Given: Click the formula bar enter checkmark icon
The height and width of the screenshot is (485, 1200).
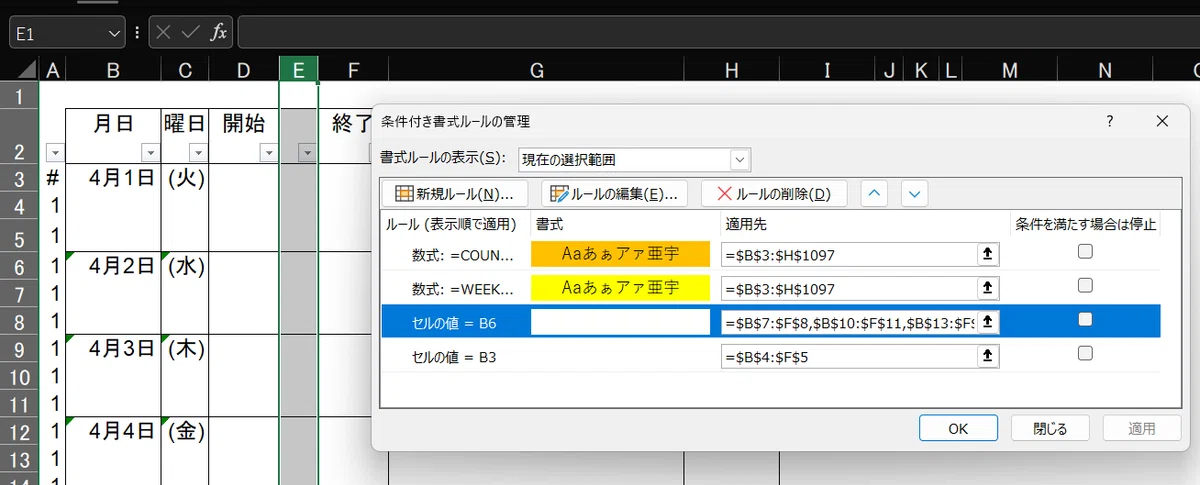Looking at the screenshot, I should click(x=192, y=33).
